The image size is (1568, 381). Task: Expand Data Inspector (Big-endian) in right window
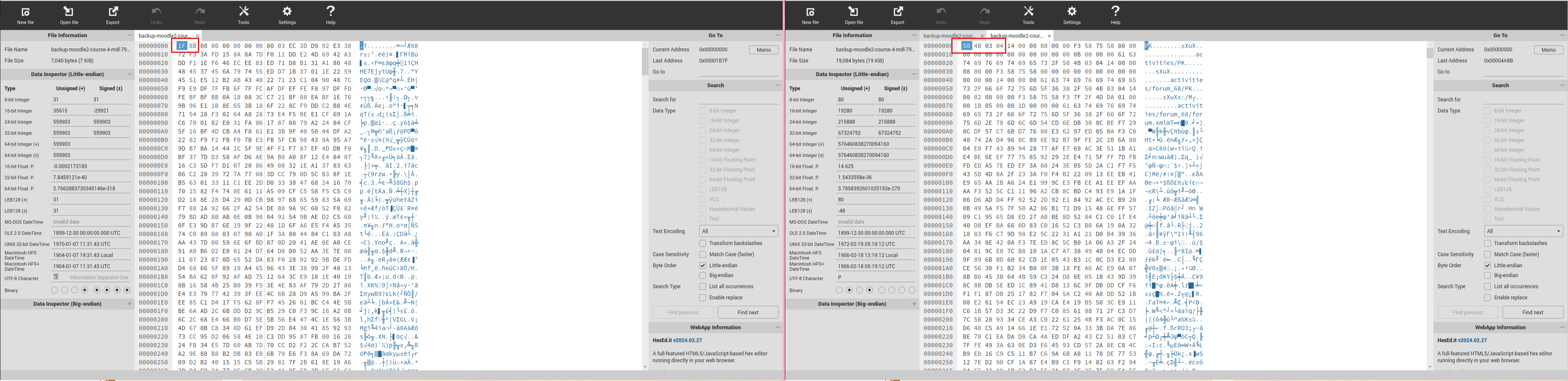914,303
